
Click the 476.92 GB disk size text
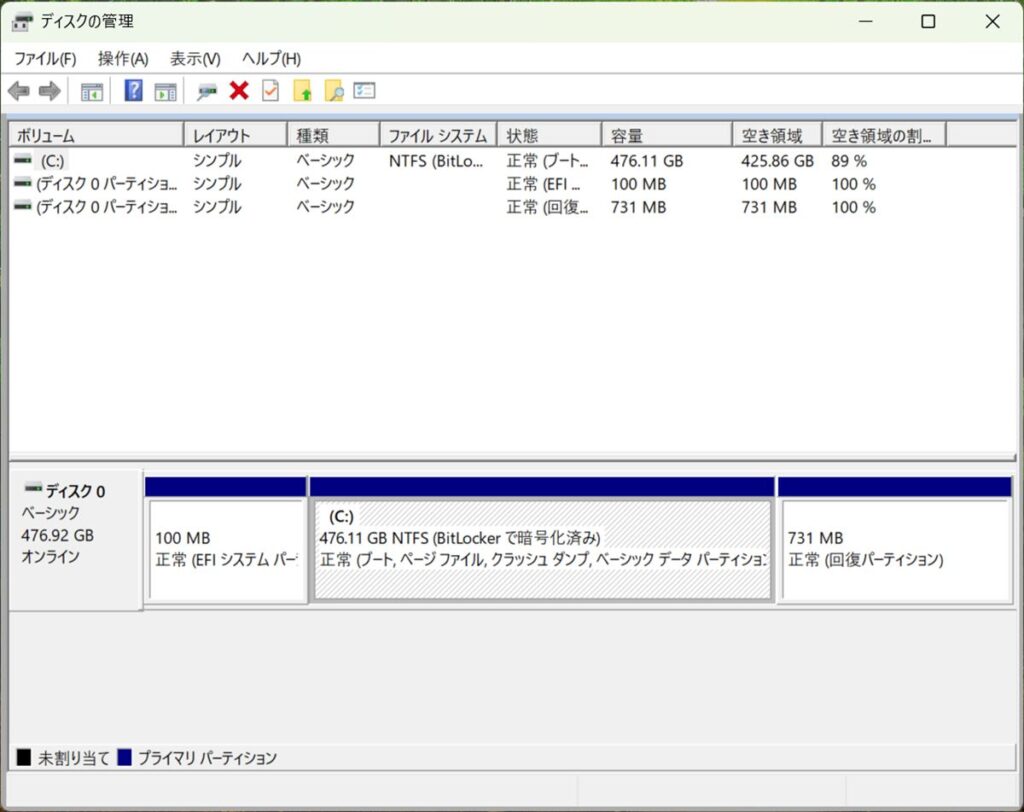point(57,535)
